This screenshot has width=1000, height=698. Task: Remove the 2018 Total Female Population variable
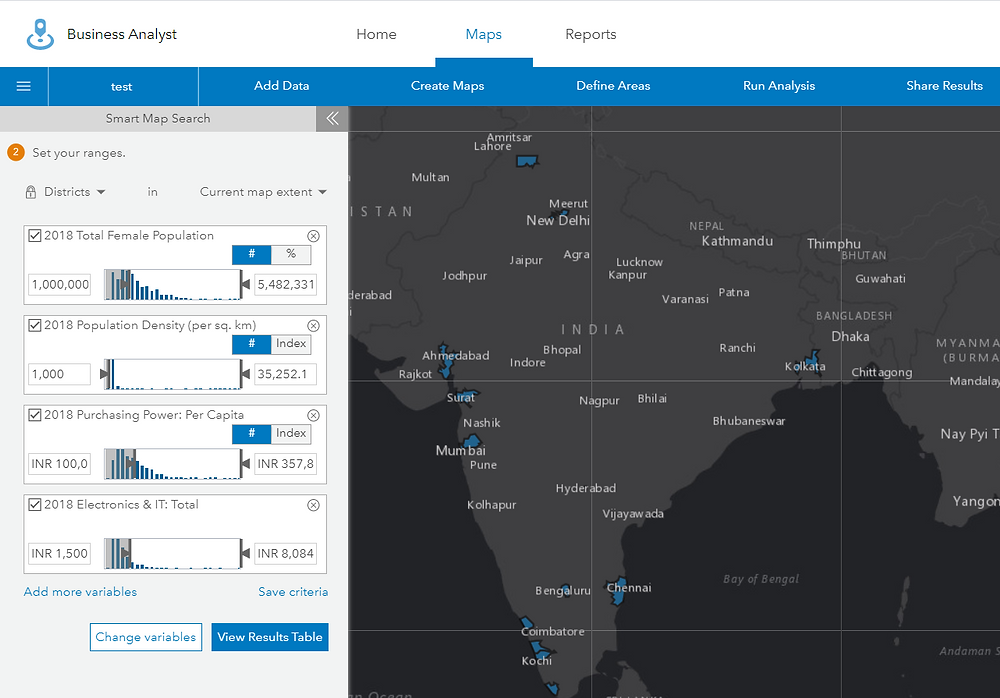tap(313, 236)
